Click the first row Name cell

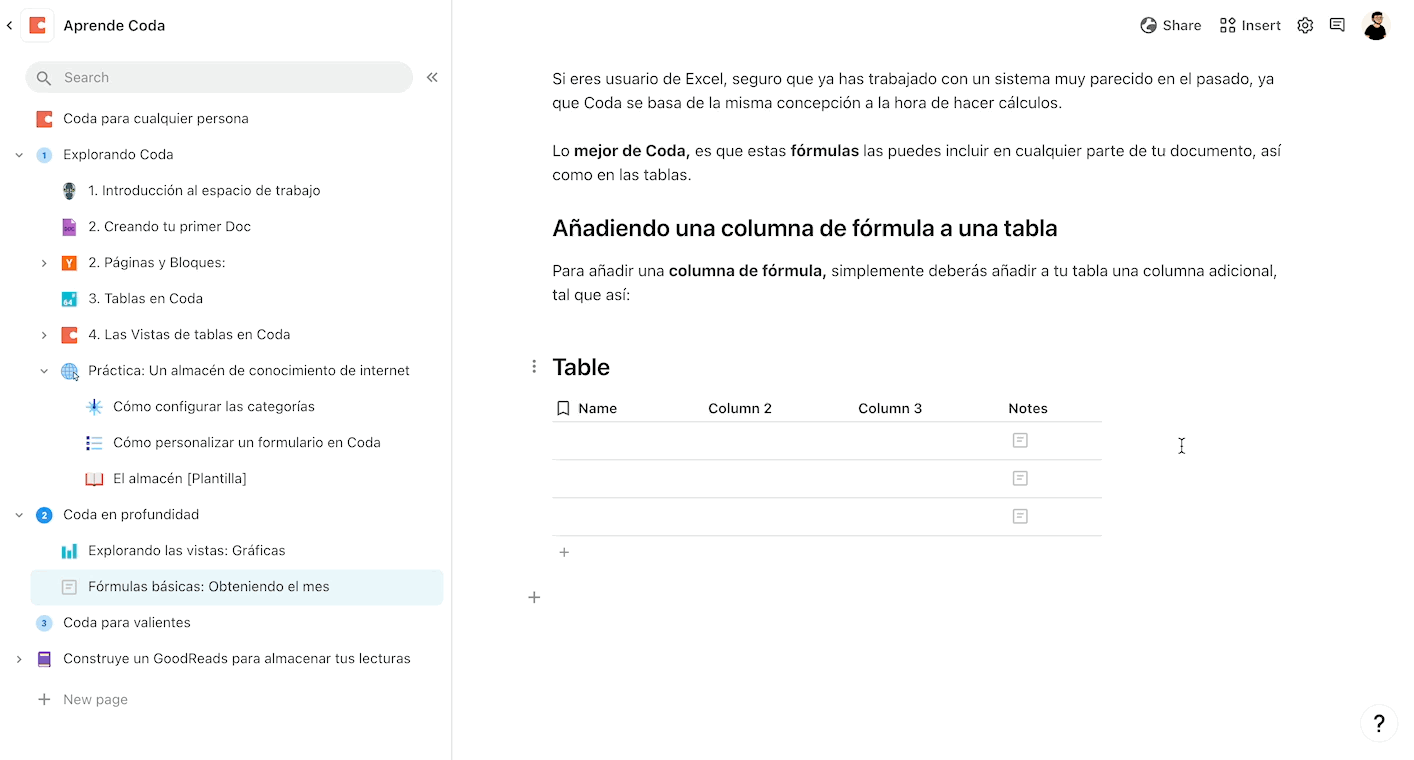coord(627,441)
